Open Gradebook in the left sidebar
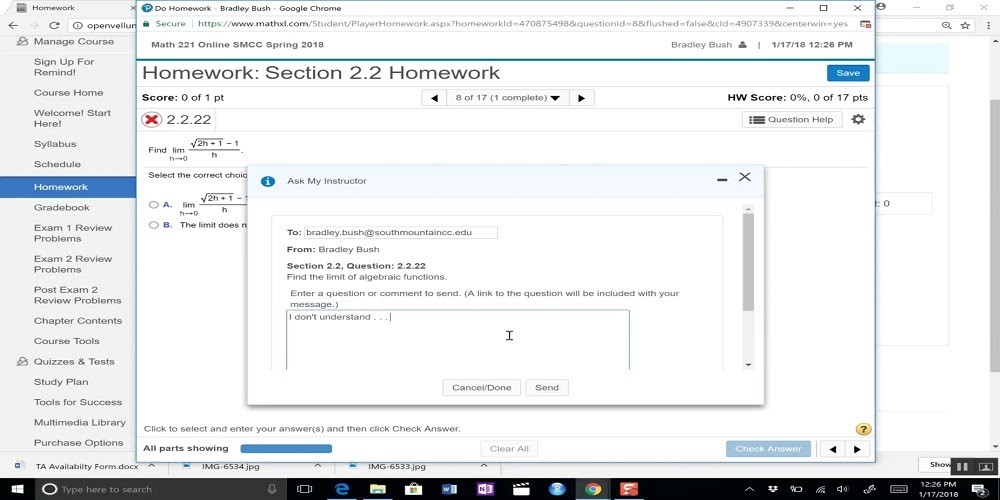Viewport: 1000px width, 500px height. pyautogui.click(x=62, y=207)
